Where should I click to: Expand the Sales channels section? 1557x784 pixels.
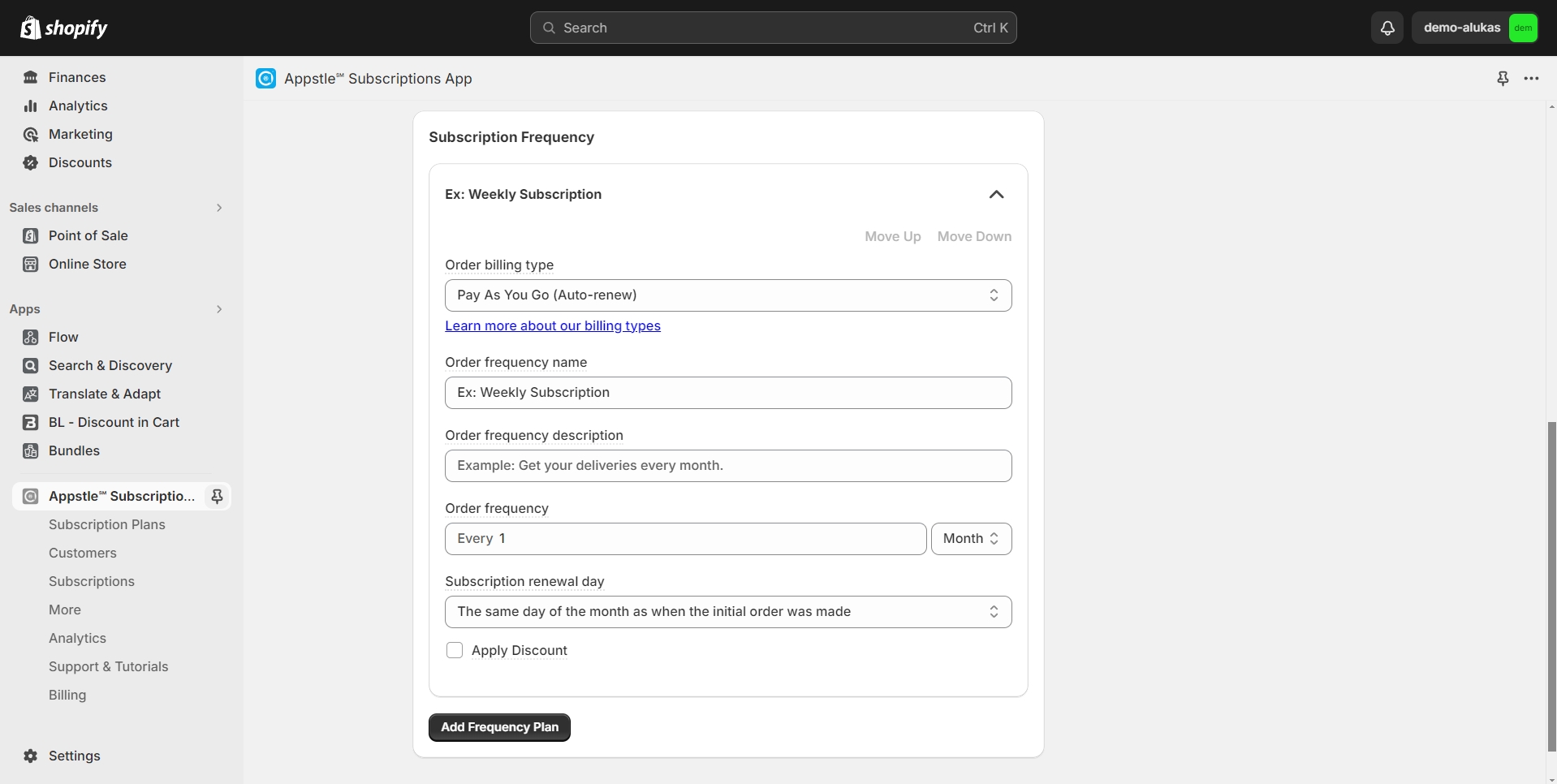point(218,208)
